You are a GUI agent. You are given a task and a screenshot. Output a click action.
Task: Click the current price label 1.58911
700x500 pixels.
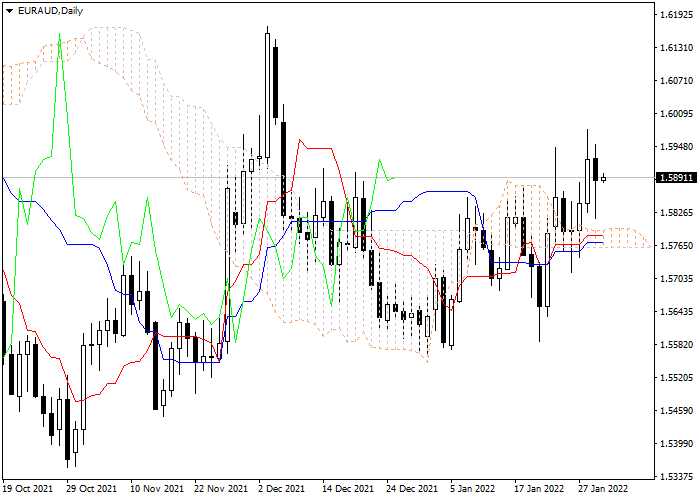tap(676, 178)
